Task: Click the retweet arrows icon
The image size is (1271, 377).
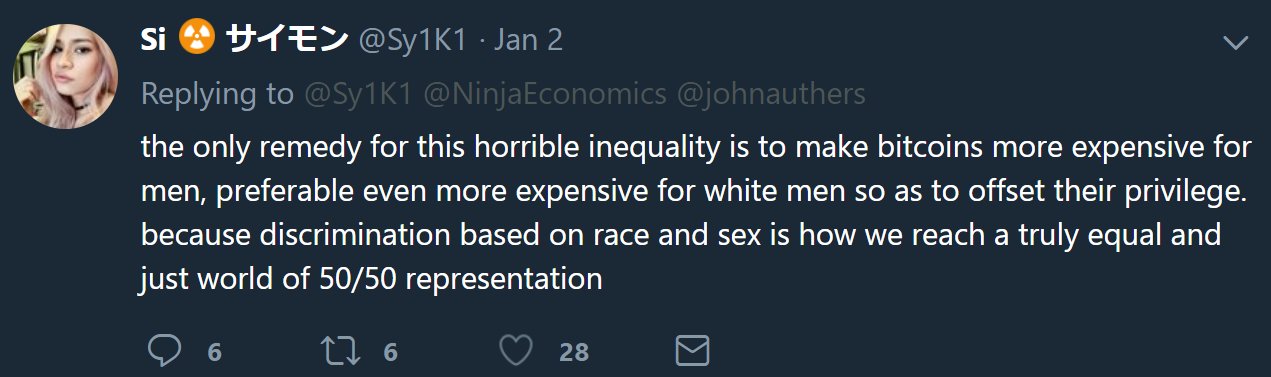Action: [x=342, y=351]
